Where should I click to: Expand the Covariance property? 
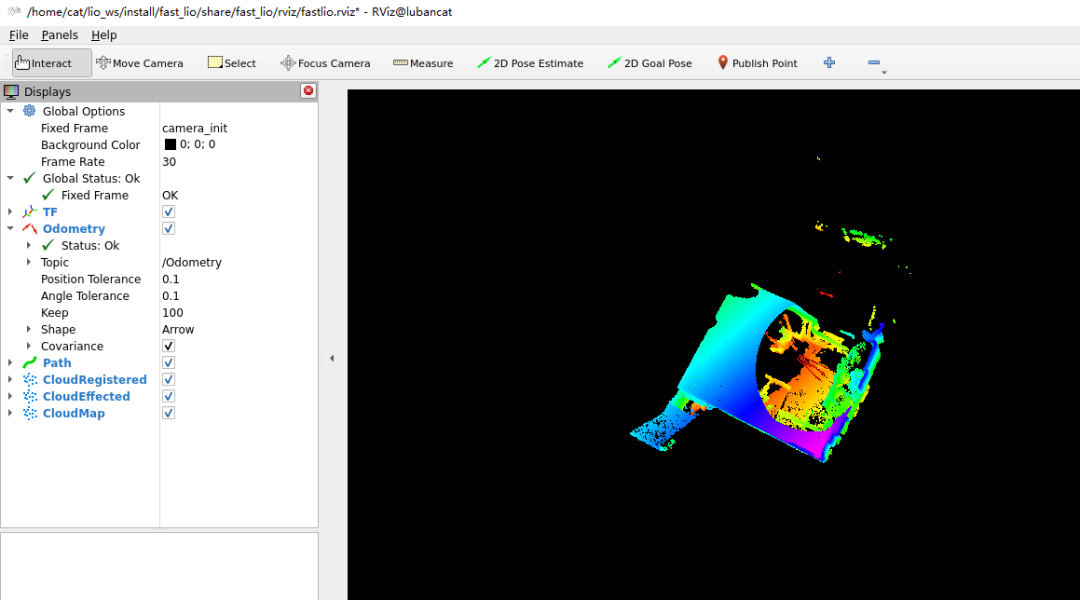[29, 346]
